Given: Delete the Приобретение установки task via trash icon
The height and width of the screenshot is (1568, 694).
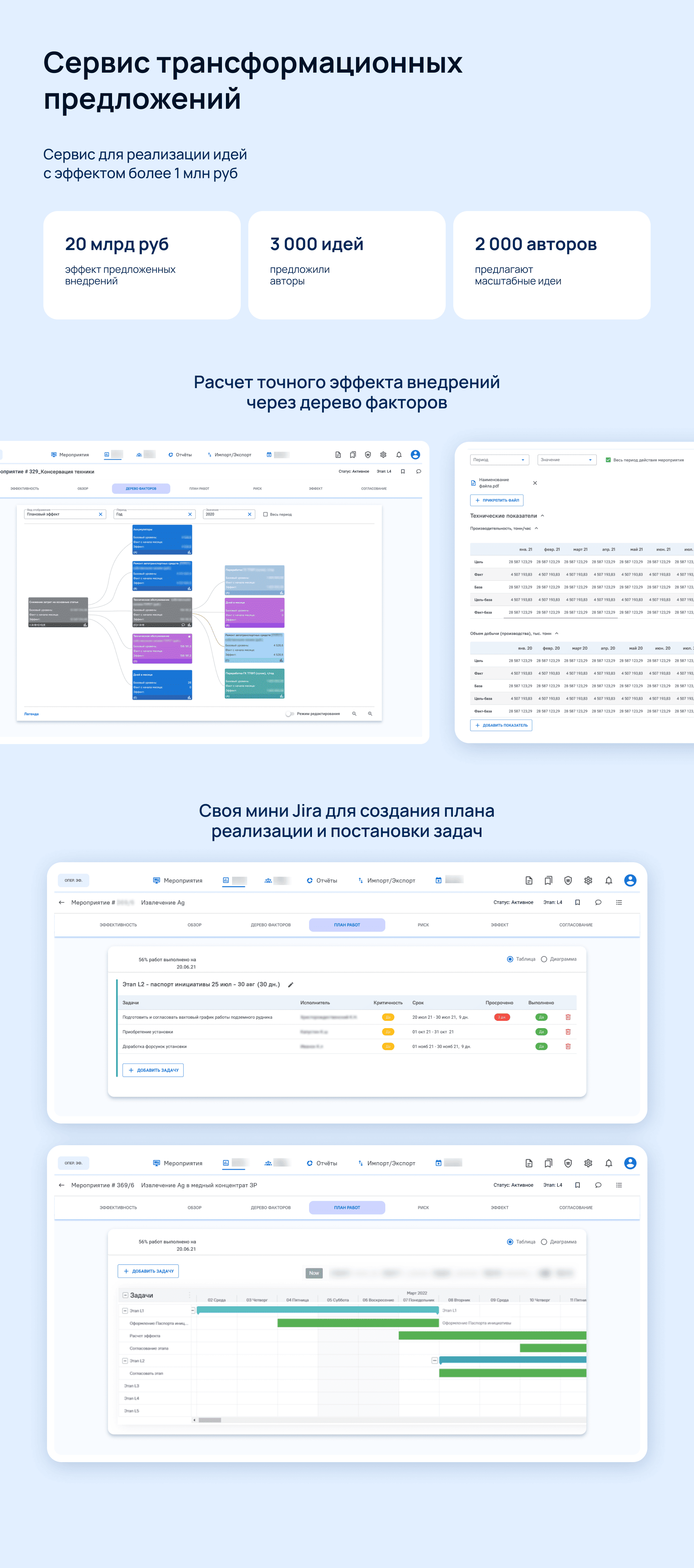Looking at the screenshot, I should pyautogui.click(x=567, y=1032).
